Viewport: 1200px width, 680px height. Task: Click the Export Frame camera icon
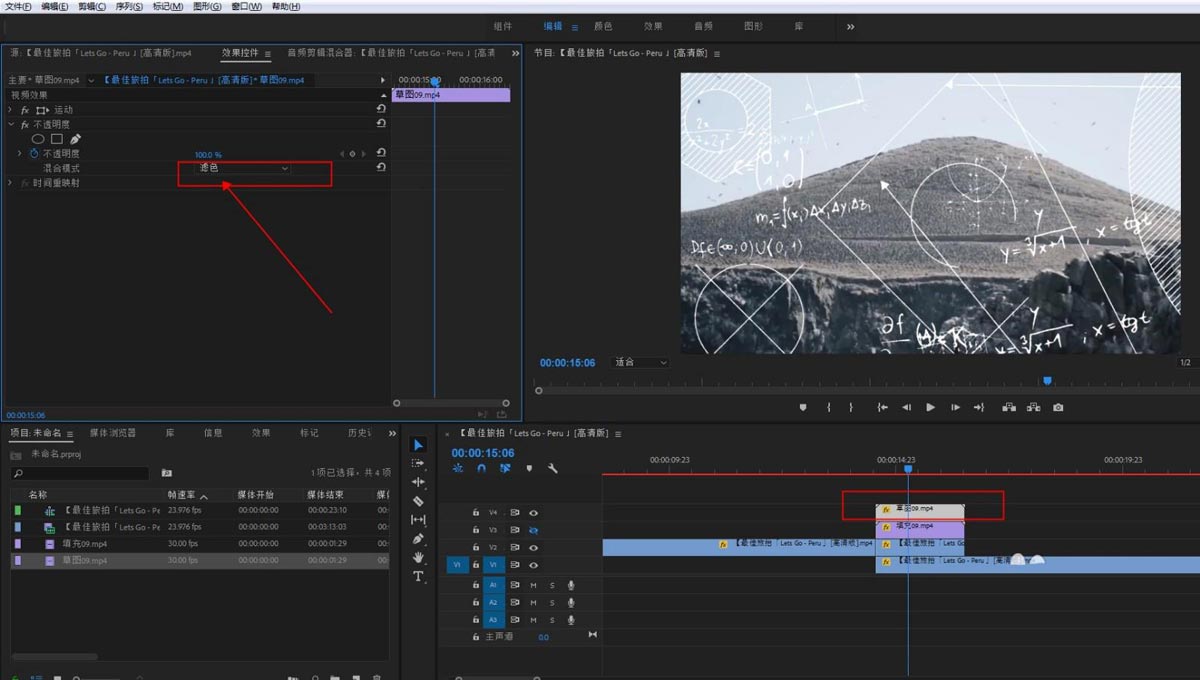pos(1058,407)
